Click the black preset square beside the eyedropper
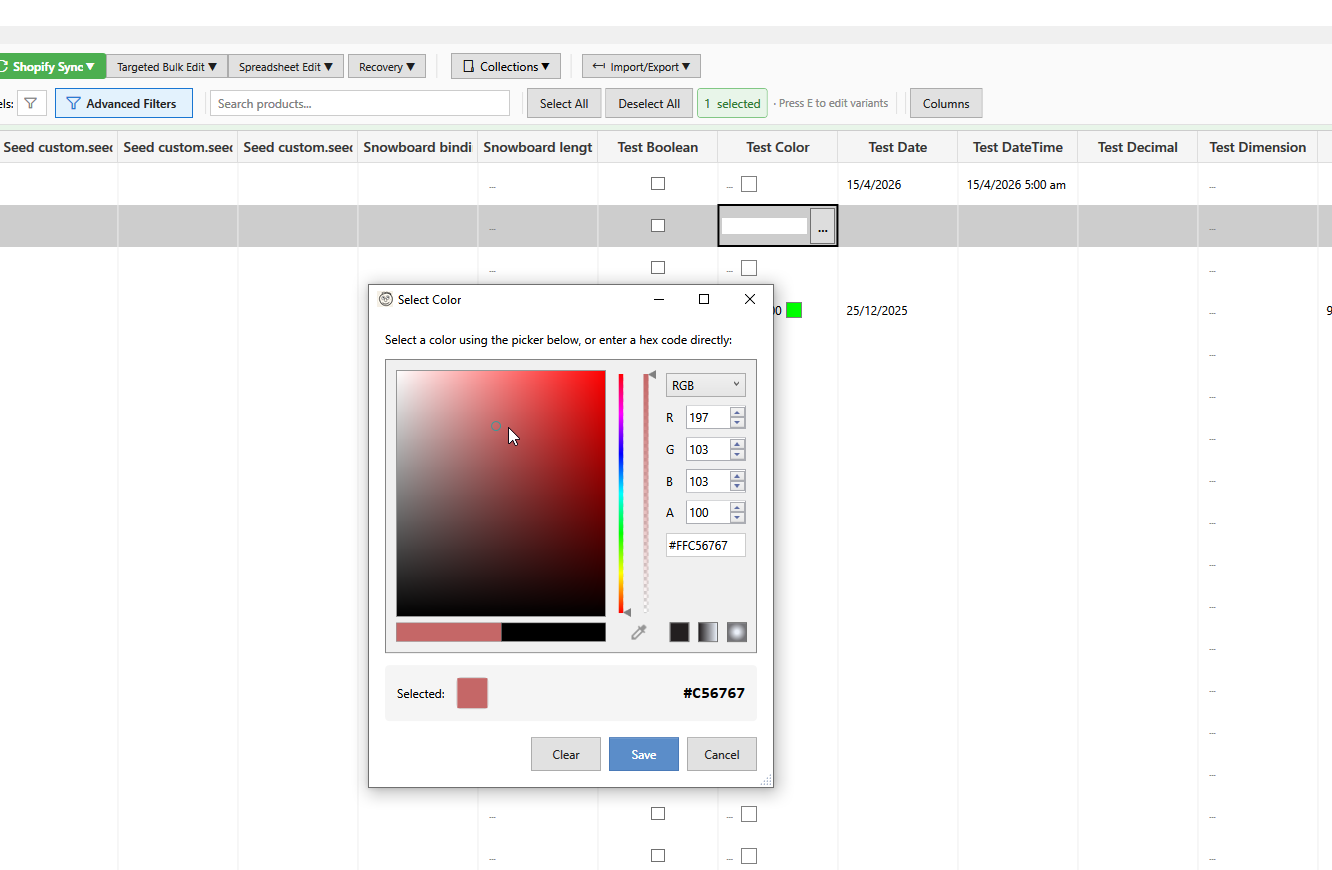The width and height of the screenshot is (1332, 870). pos(679,631)
